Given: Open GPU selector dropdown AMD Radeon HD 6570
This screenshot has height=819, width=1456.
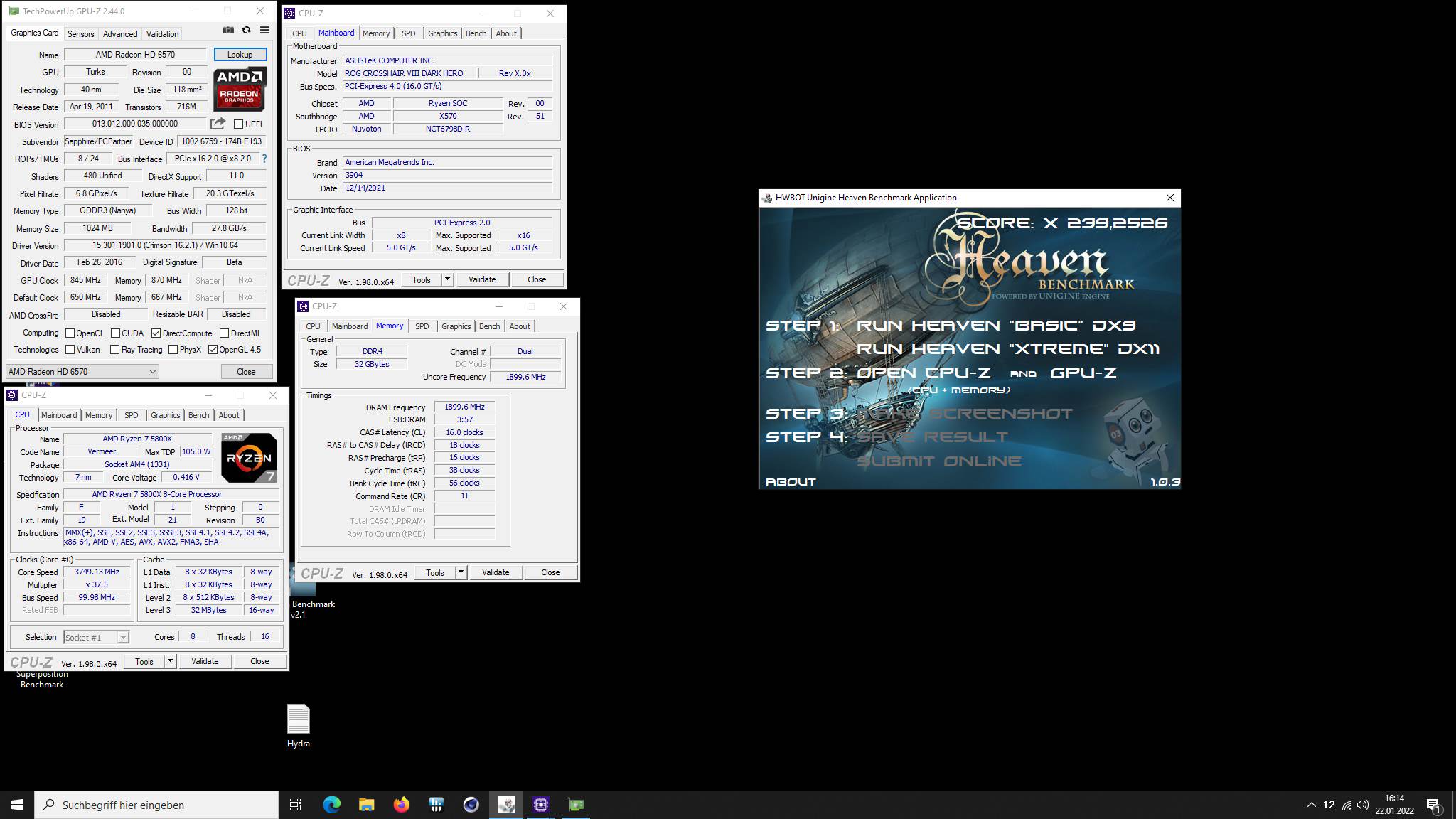Looking at the screenshot, I should pyautogui.click(x=82, y=372).
